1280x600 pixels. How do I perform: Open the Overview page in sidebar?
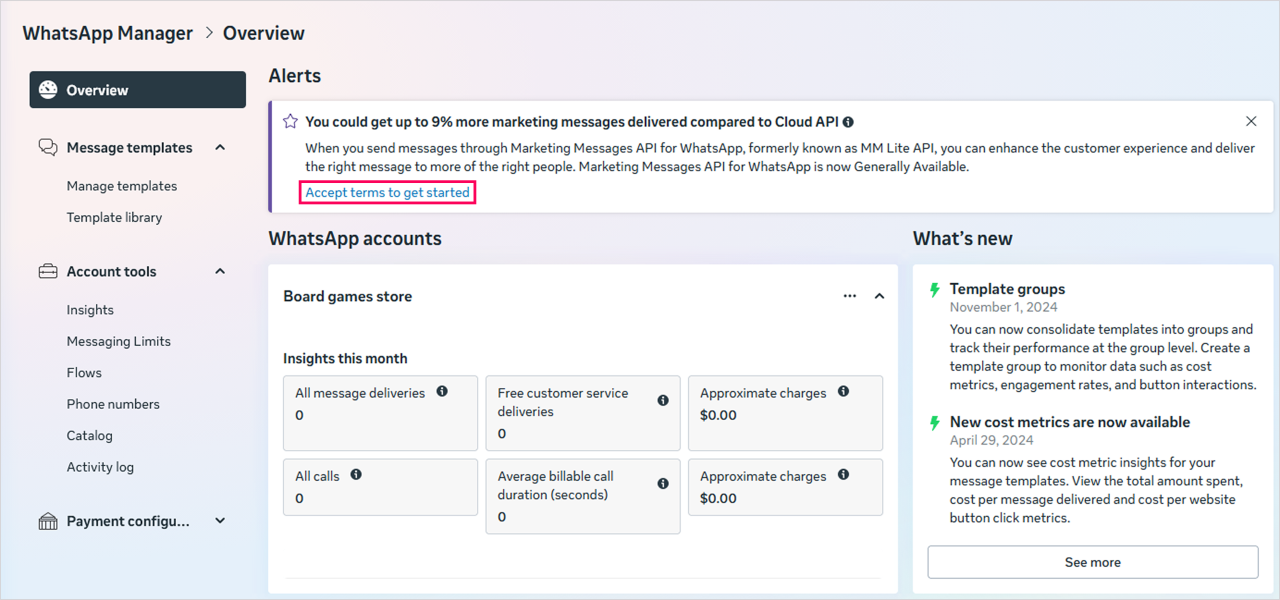pos(138,90)
